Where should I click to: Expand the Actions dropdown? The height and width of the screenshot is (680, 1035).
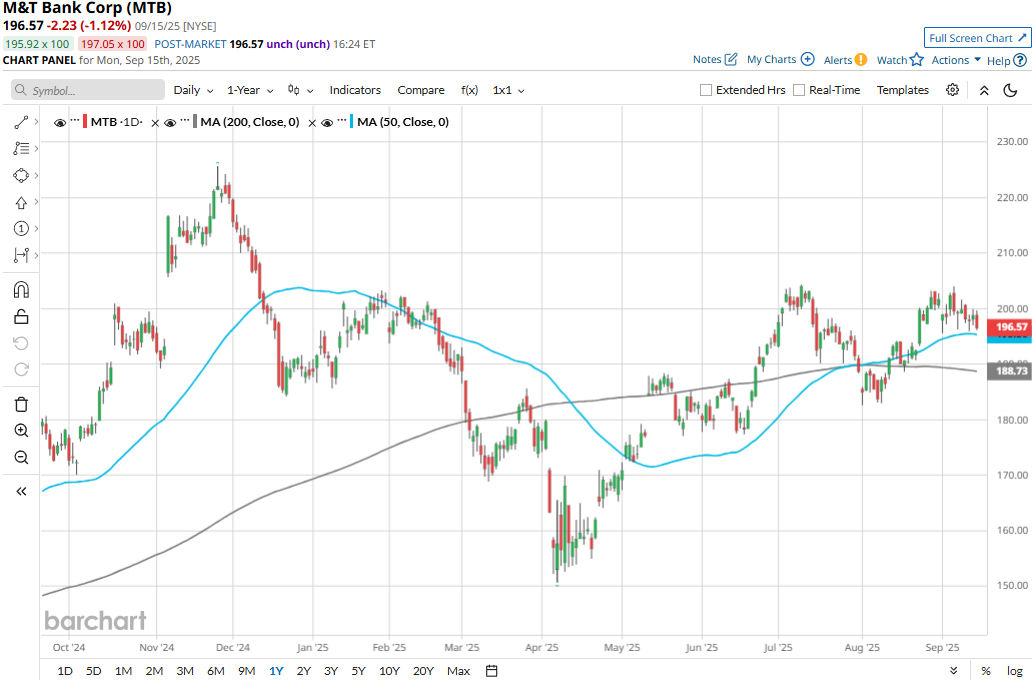956,59
